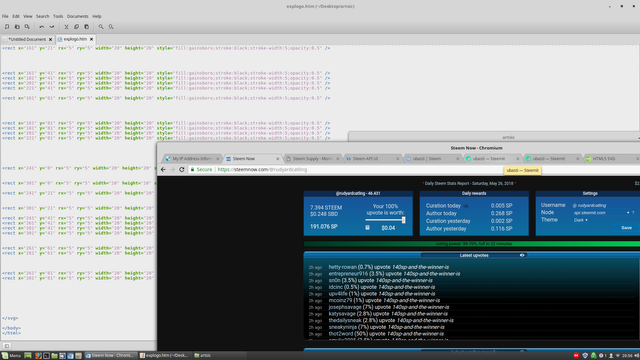The image size is (640, 360).
Task: Switch to Steem Supply browser tab
Action: coord(312,159)
